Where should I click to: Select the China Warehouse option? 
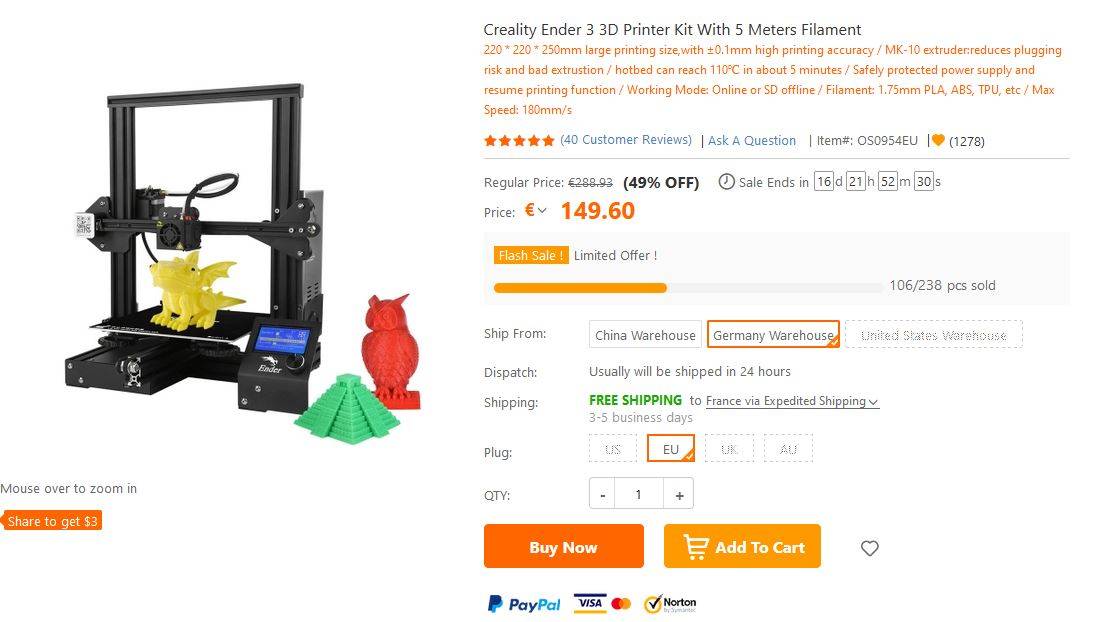click(645, 334)
